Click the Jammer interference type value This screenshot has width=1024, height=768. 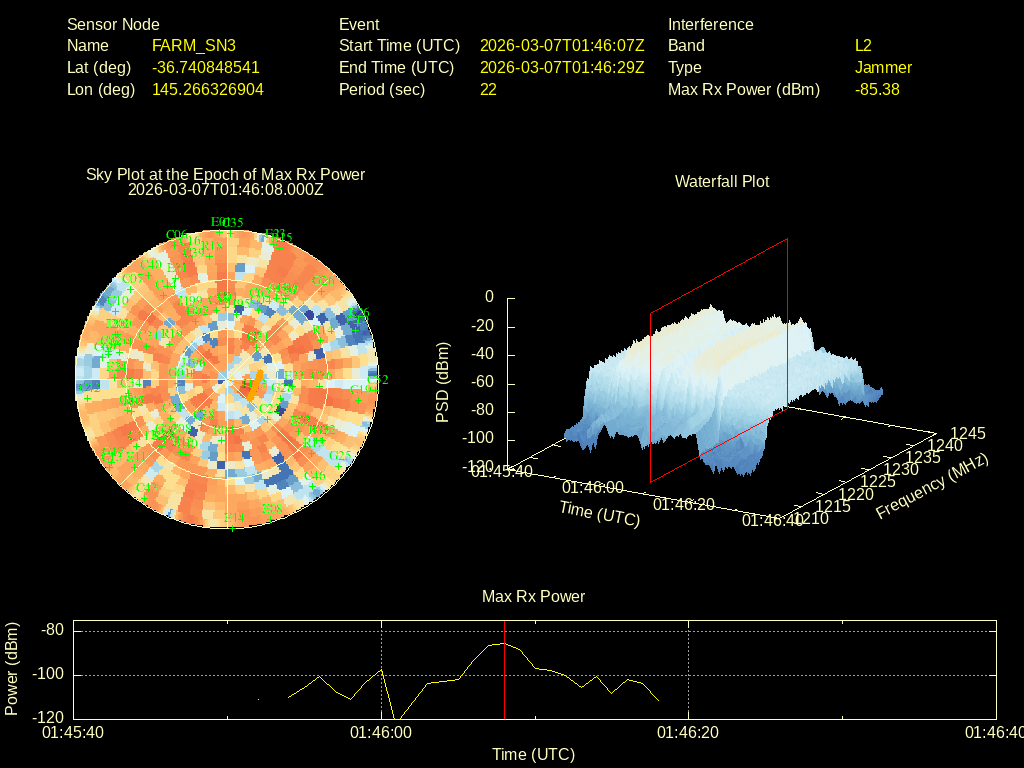tap(883, 67)
